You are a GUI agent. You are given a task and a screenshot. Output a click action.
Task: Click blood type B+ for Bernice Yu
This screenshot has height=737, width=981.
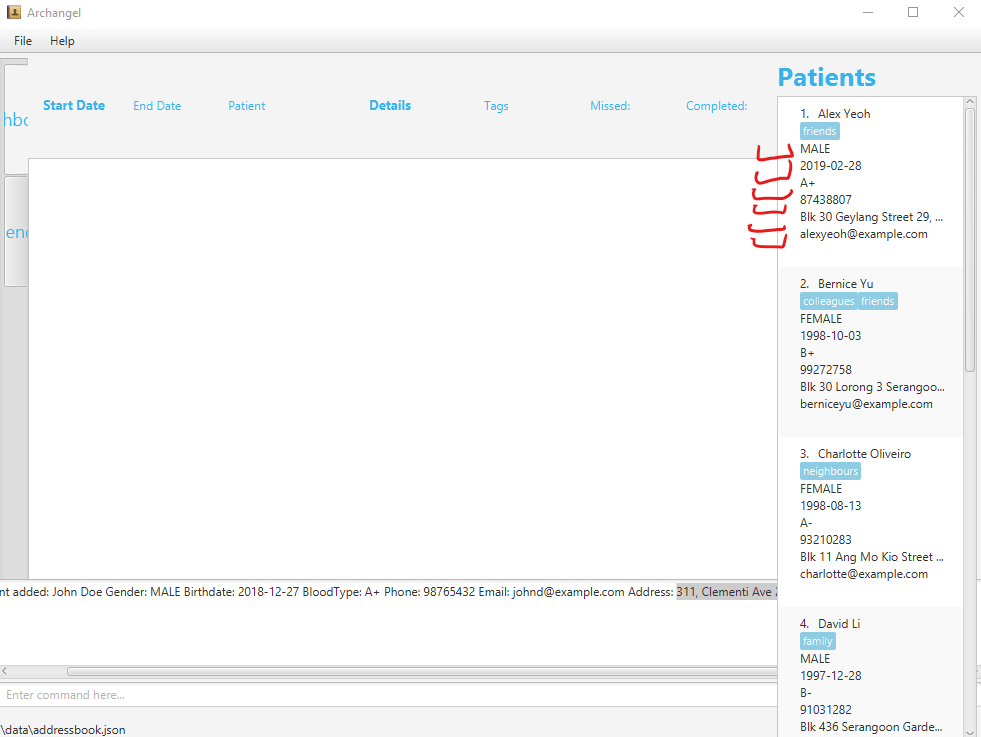[807, 353]
